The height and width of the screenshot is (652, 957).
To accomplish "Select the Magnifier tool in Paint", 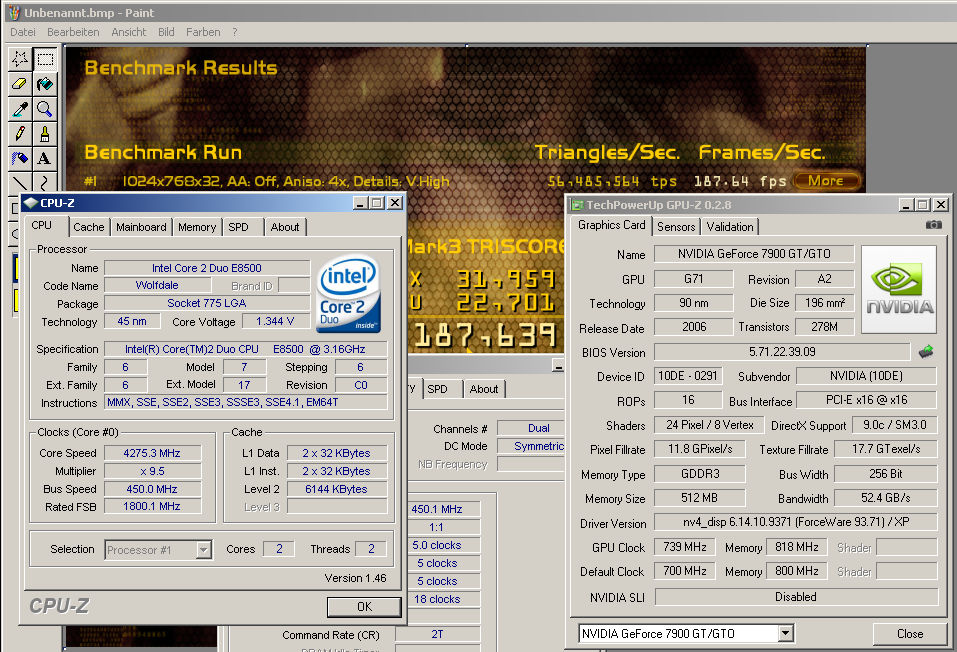I will (x=45, y=109).
